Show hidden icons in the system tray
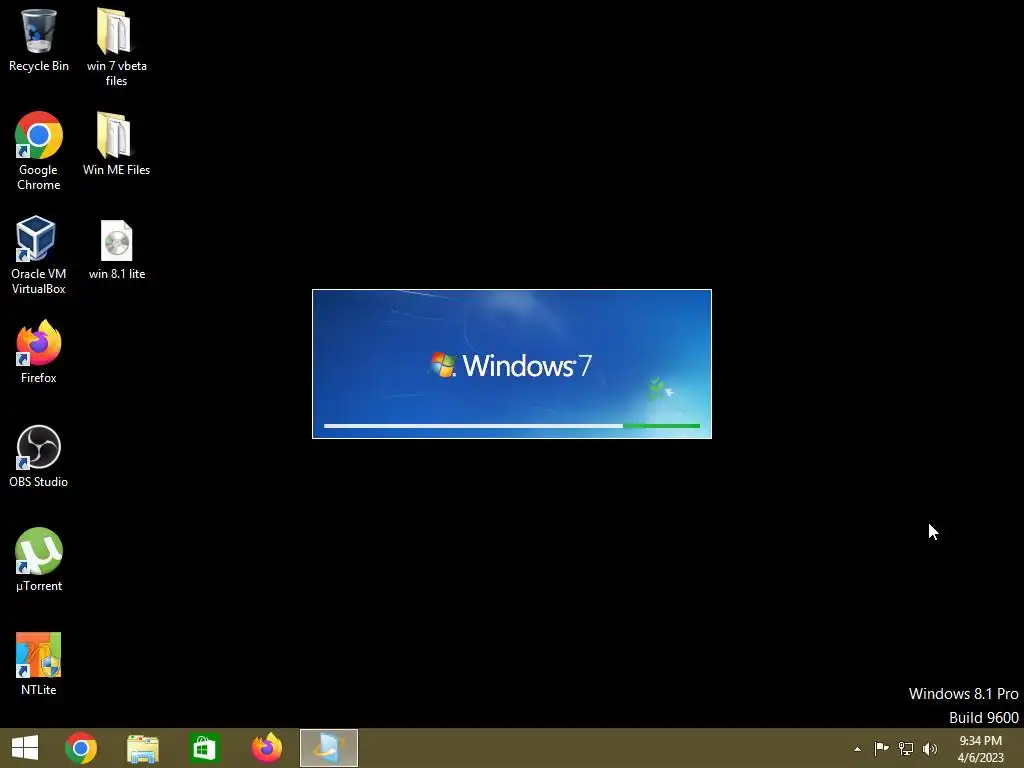 tap(857, 749)
